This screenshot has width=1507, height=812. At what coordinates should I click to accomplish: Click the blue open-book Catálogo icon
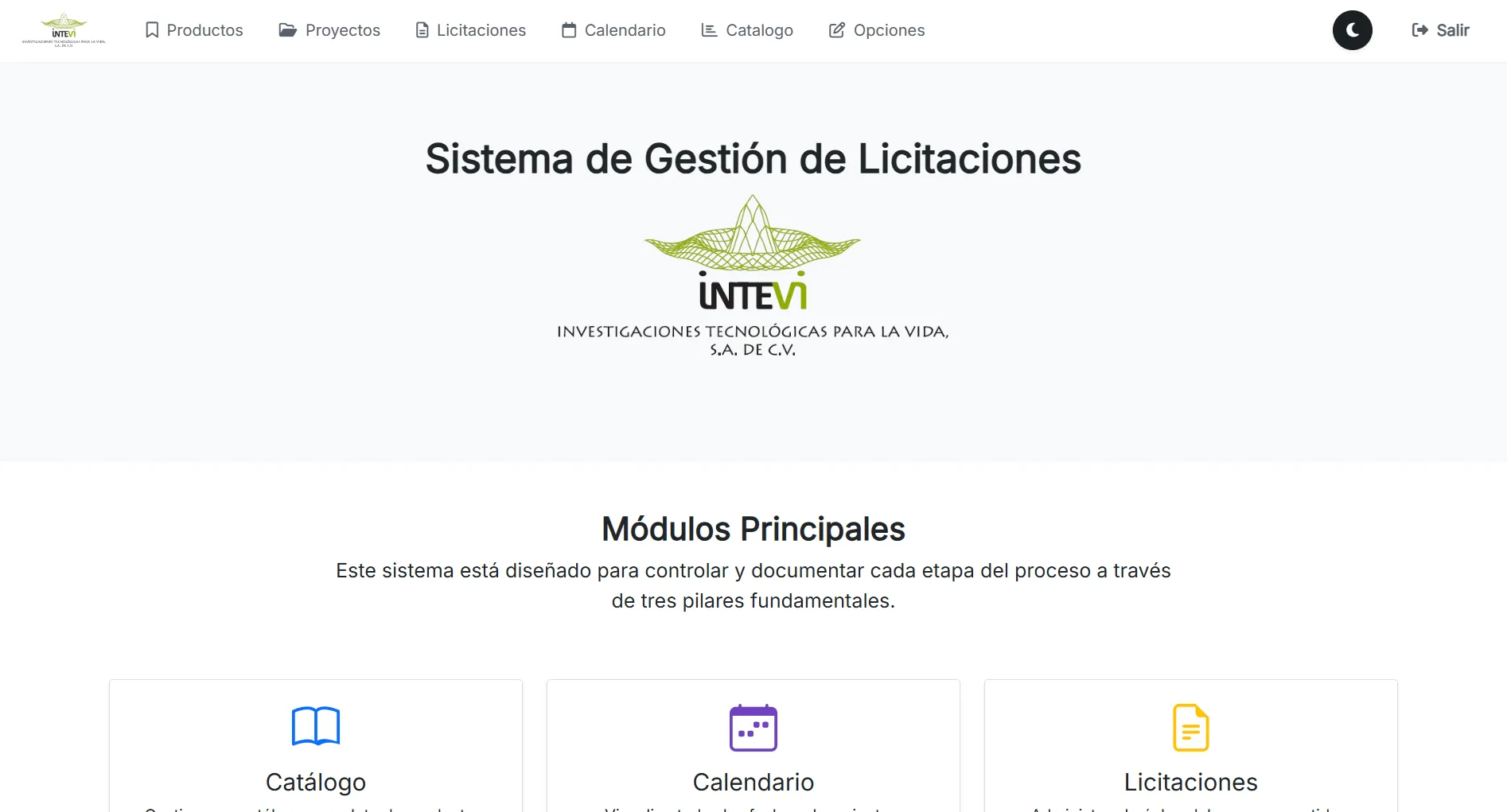pyautogui.click(x=316, y=726)
